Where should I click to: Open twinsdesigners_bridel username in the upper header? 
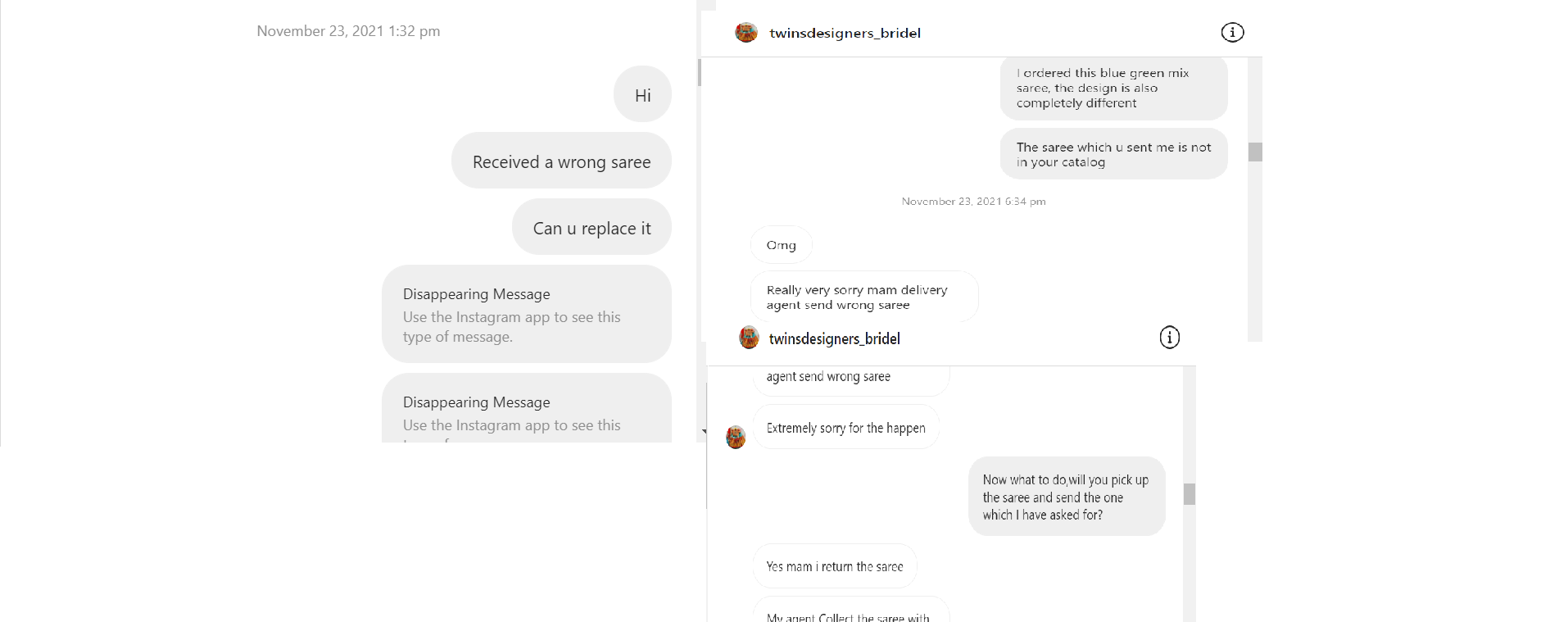(x=845, y=33)
